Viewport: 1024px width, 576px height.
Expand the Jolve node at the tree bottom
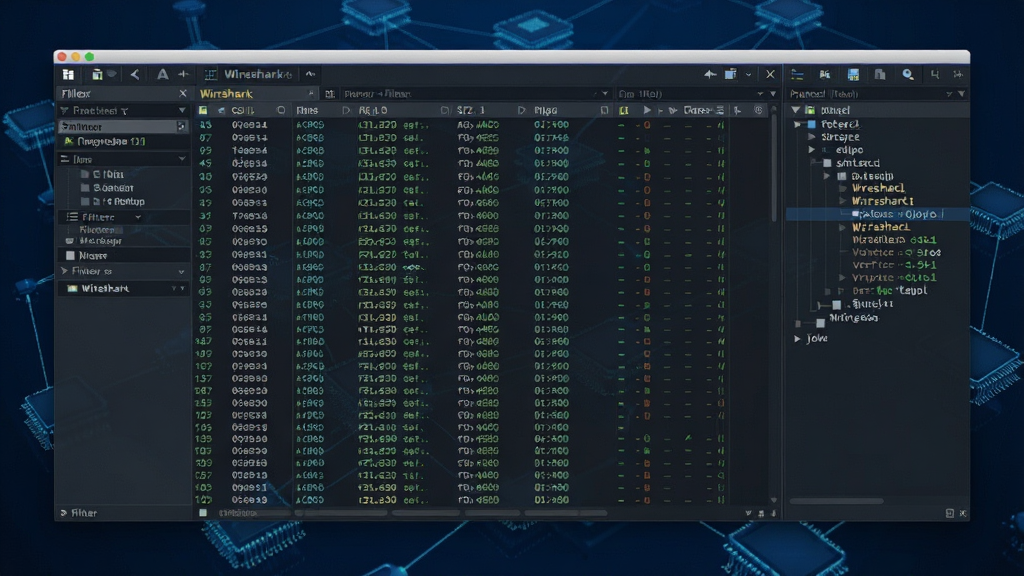(797, 338)
